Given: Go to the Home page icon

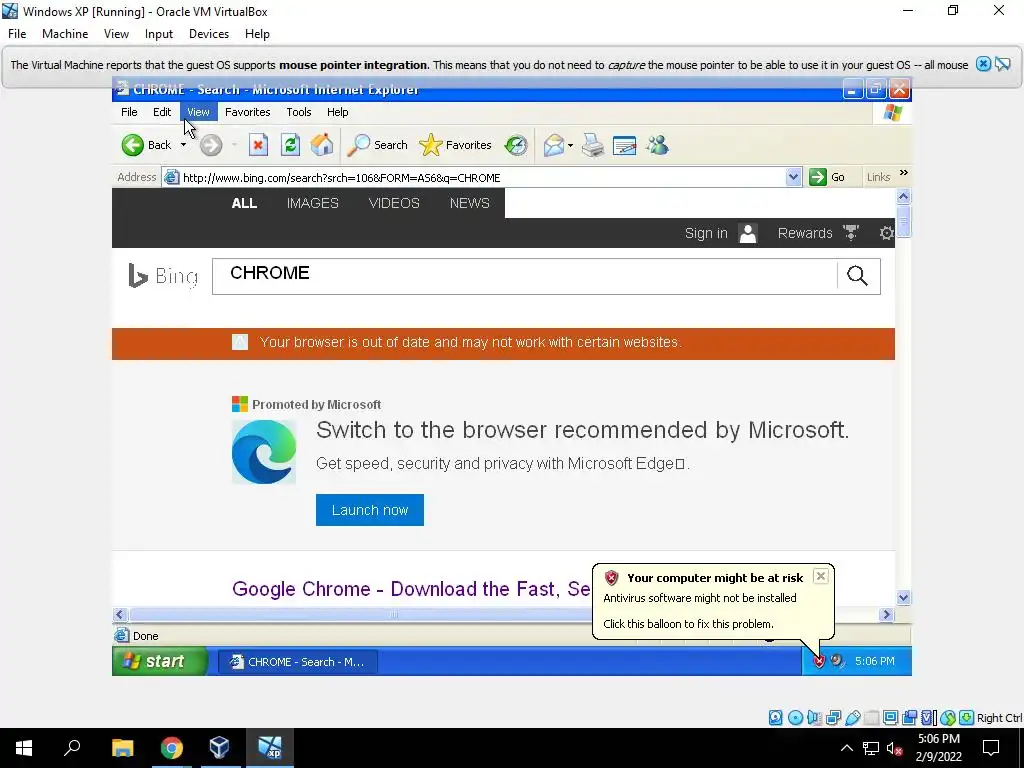Looking at the screenshot, I should click(x=322, y=145).
